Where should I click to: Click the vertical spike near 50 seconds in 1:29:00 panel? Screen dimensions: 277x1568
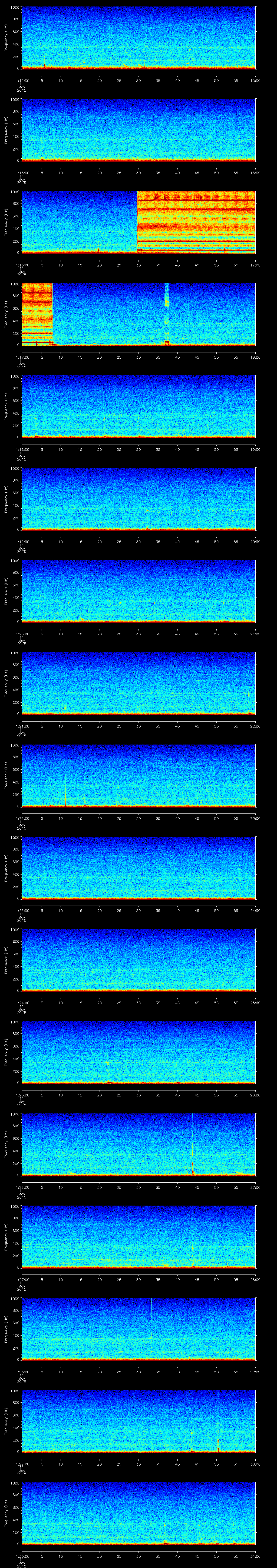[x=218, y=1421]
